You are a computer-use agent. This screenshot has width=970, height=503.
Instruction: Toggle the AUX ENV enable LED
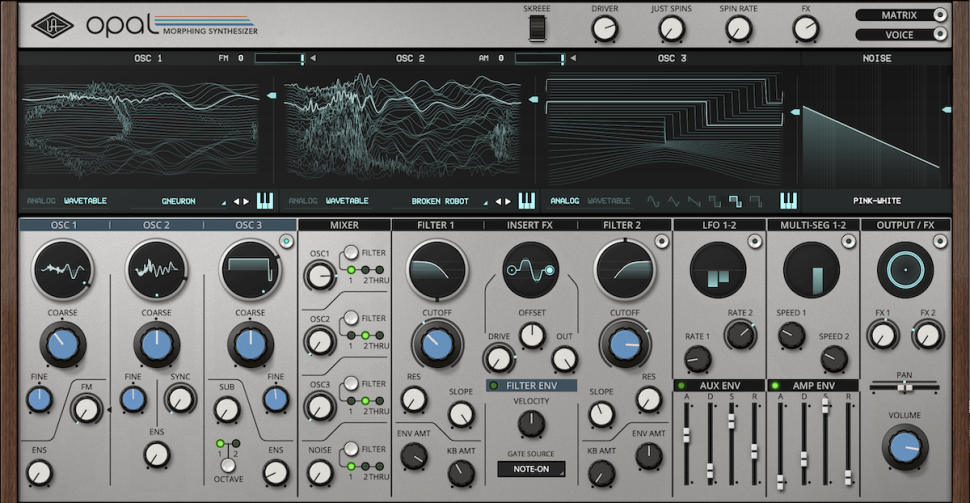[681, 385]
